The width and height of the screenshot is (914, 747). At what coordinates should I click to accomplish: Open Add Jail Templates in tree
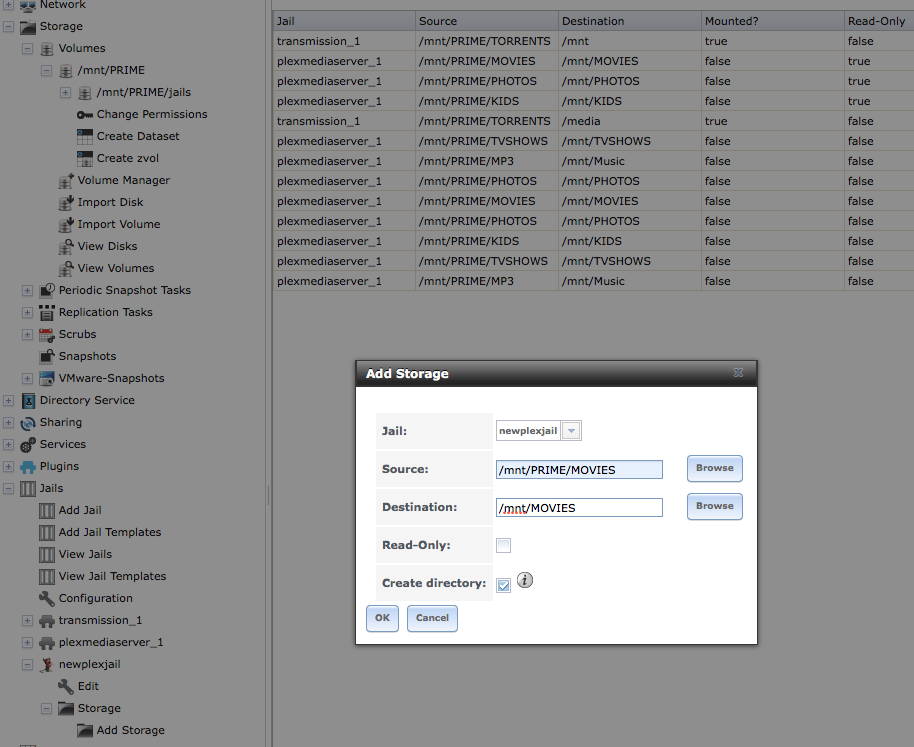pos(110,533)
